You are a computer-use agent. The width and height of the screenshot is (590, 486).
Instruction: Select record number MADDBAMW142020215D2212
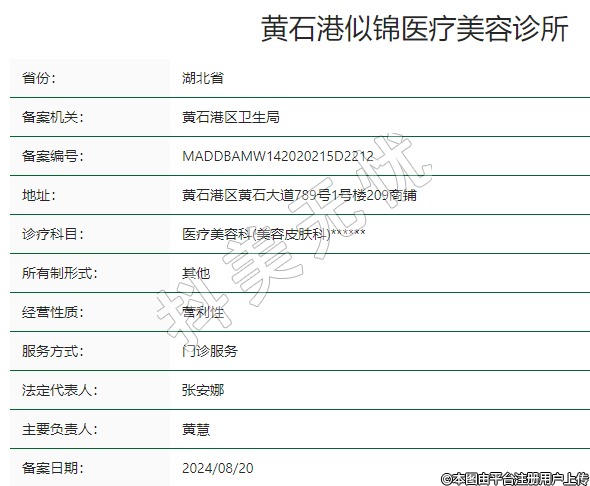pos(278,156)
